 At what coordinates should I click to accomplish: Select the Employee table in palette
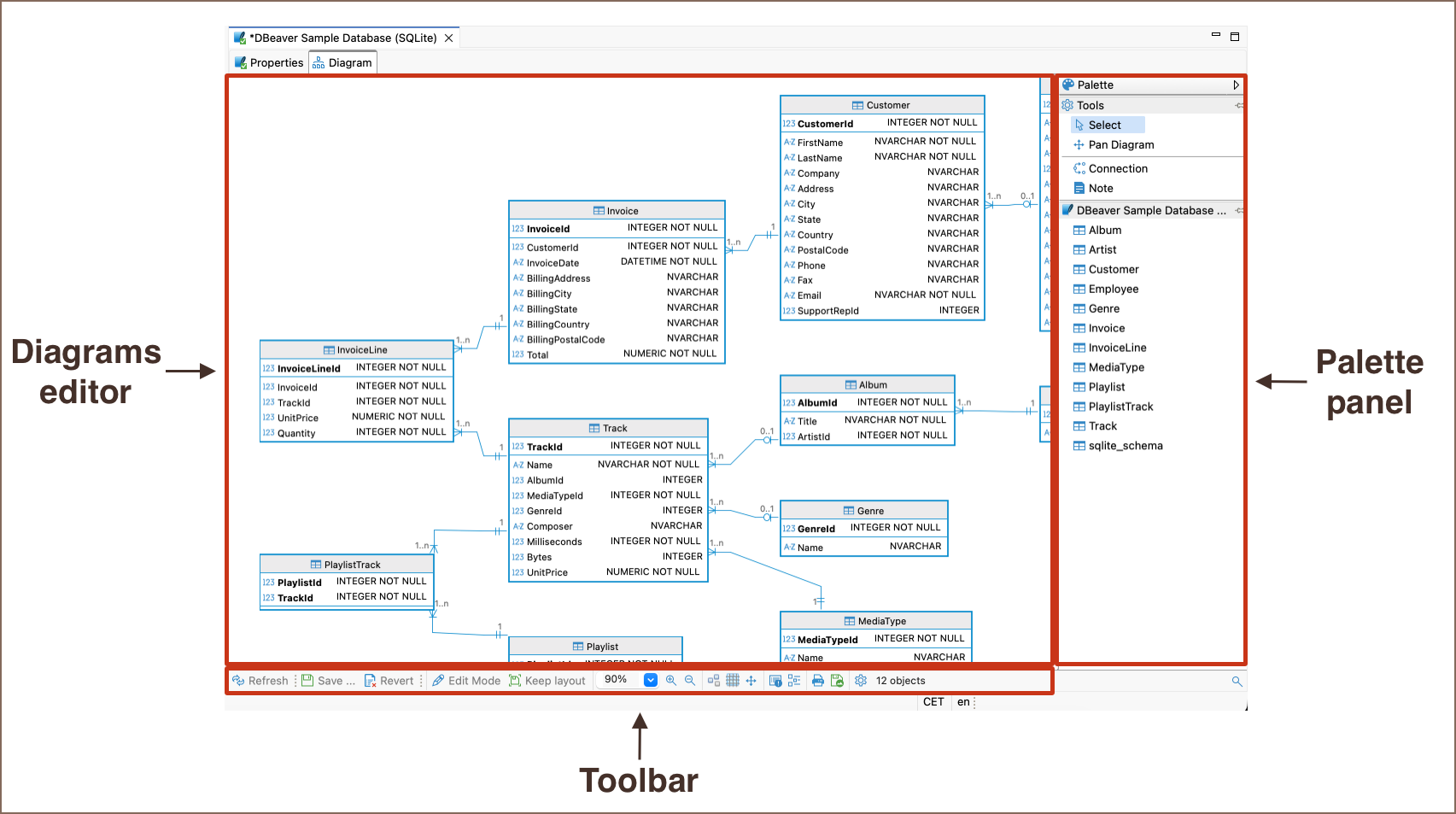(1113, 290)
